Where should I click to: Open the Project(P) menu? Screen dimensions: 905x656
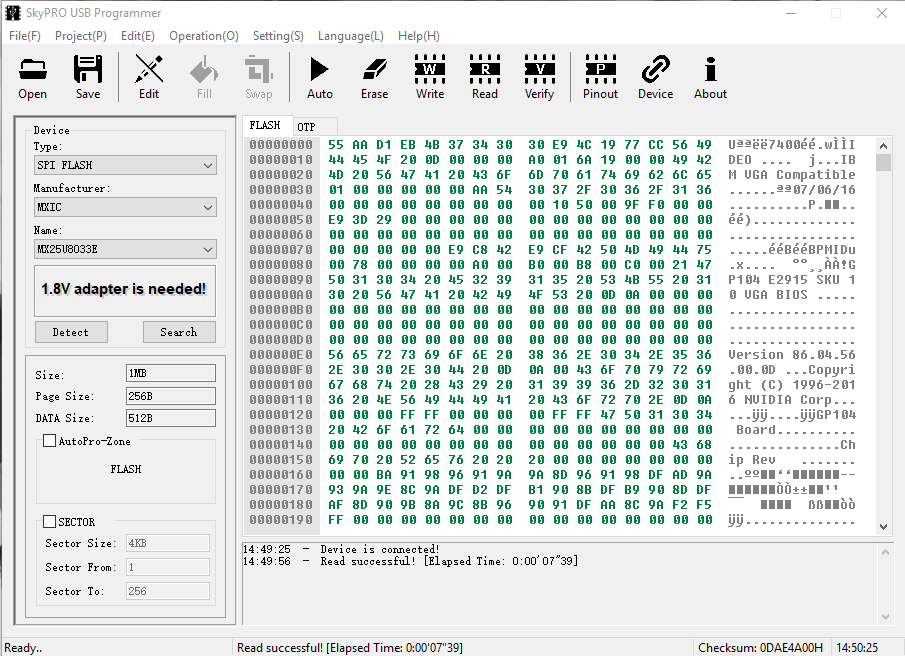point(81,36)
